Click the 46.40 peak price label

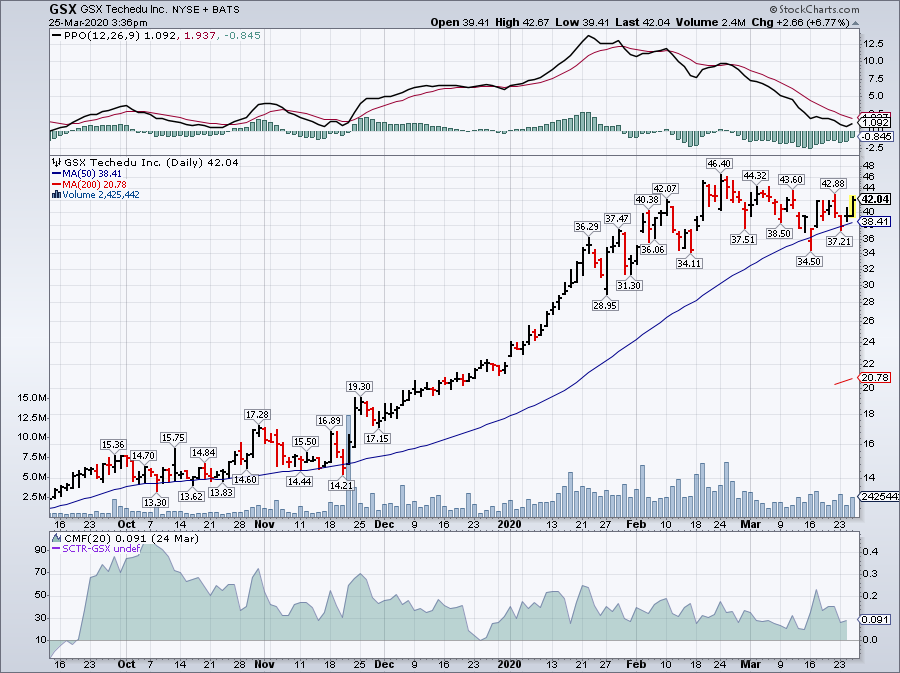[x=718, y=162]
